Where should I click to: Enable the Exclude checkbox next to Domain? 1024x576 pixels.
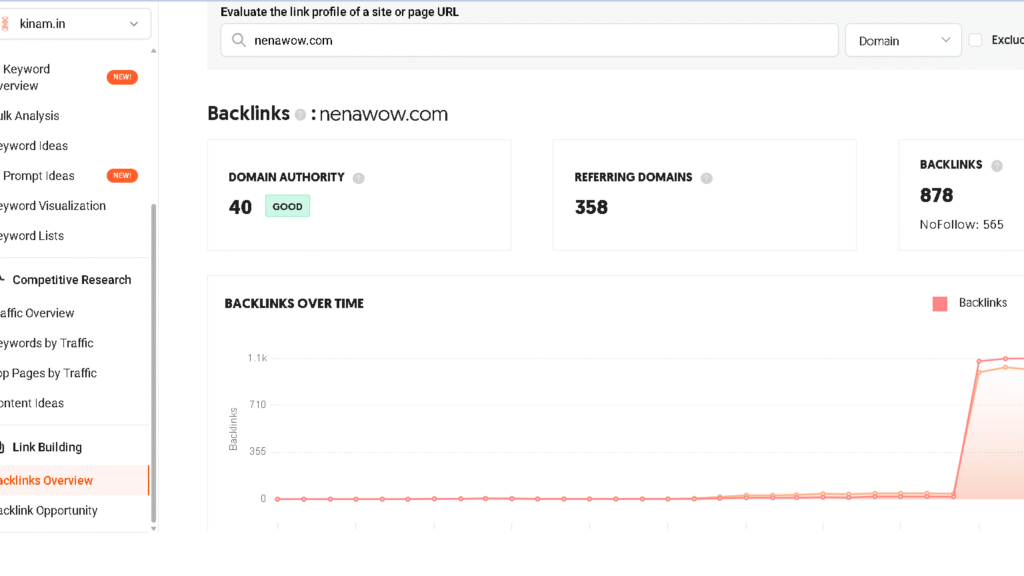(x=977, y=40)
